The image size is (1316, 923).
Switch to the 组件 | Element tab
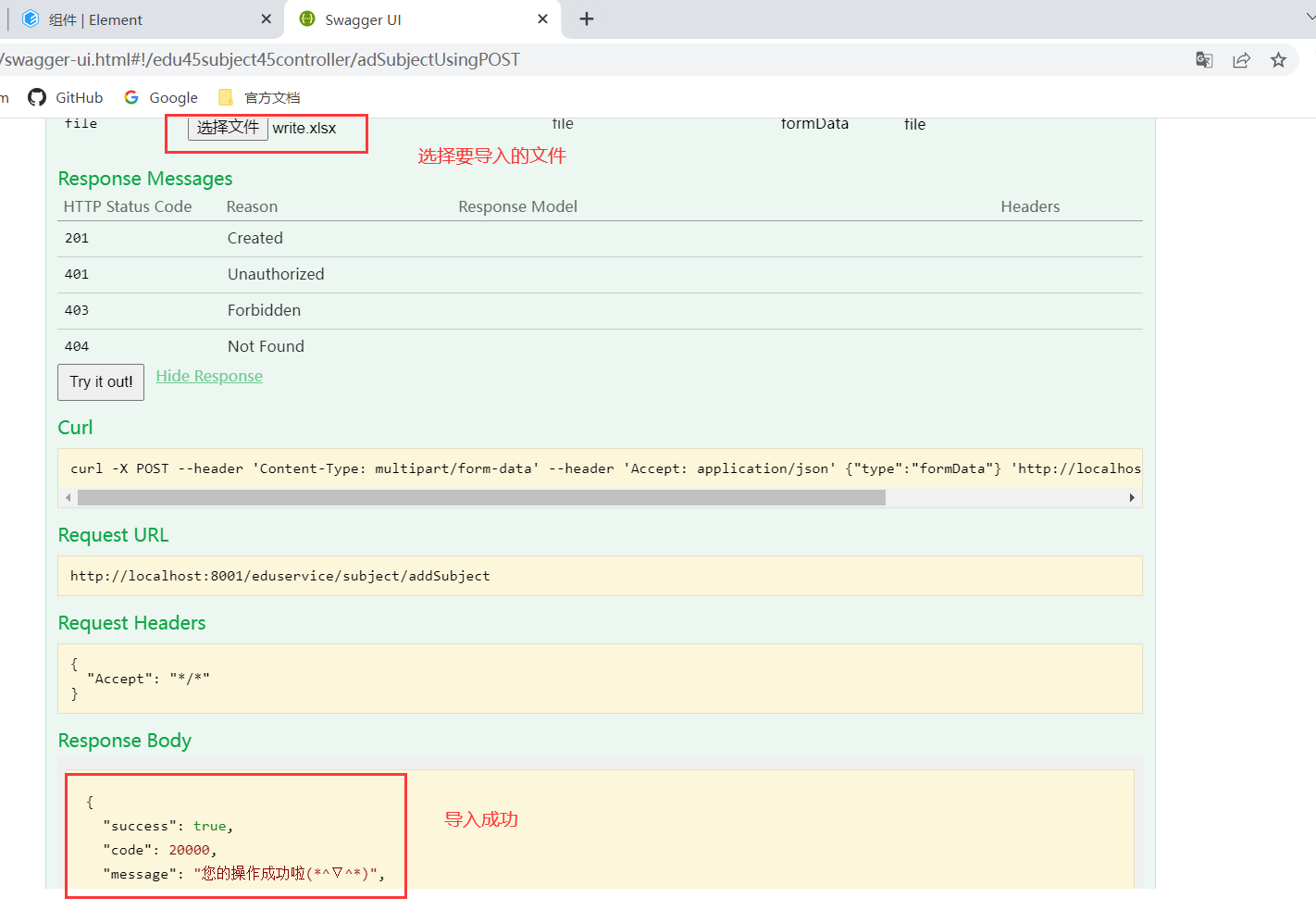[143, 19]
